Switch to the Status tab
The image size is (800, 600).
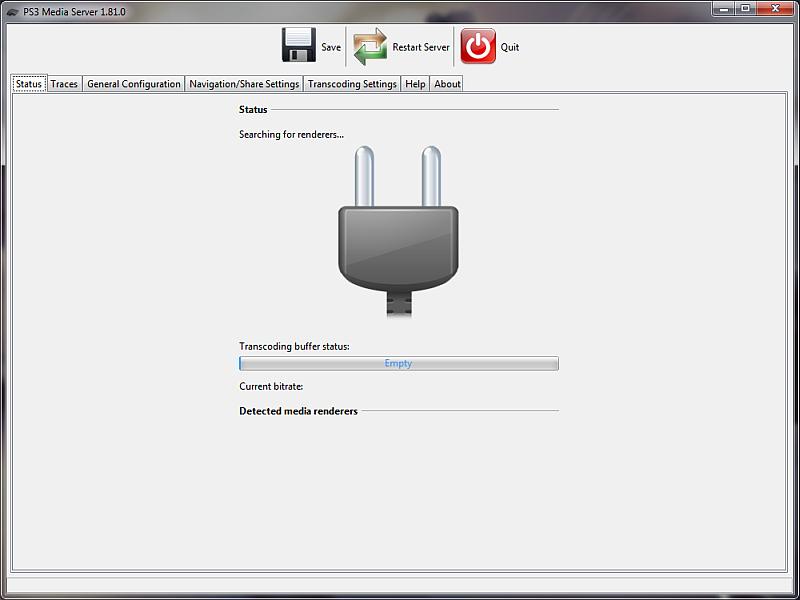29,84
